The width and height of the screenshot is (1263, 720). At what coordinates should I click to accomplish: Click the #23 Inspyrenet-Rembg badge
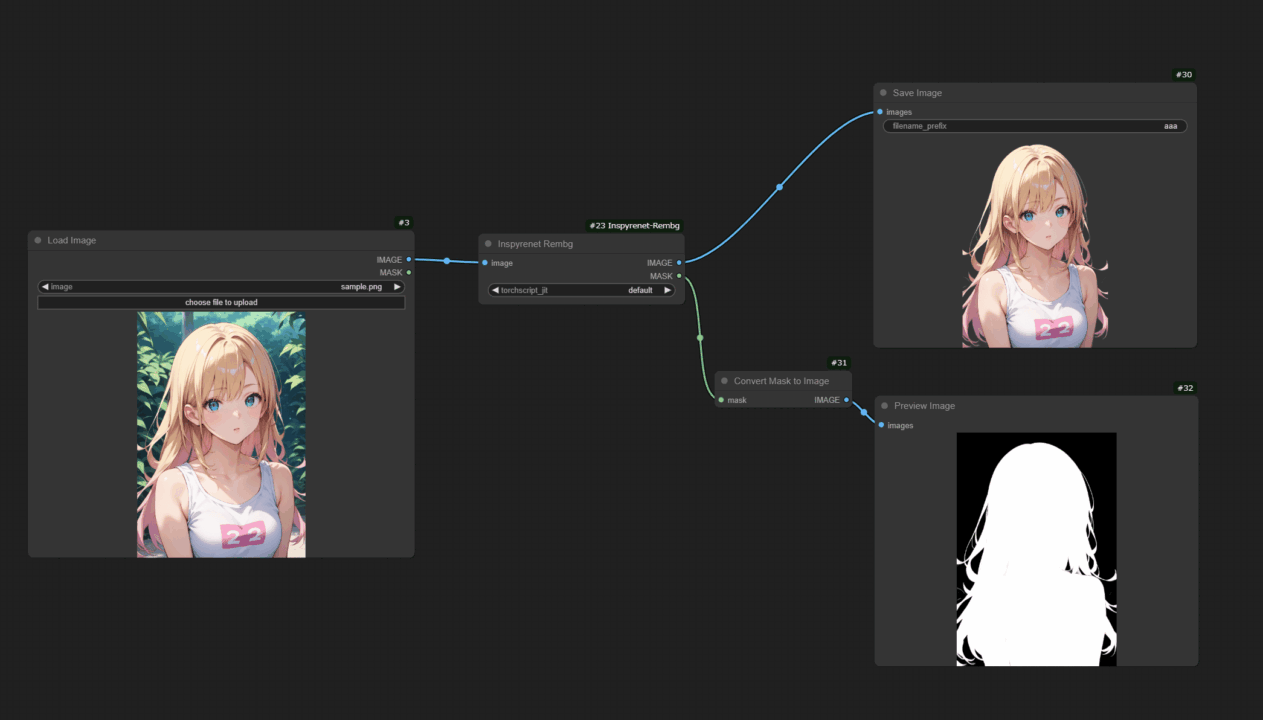pos(635,226)
